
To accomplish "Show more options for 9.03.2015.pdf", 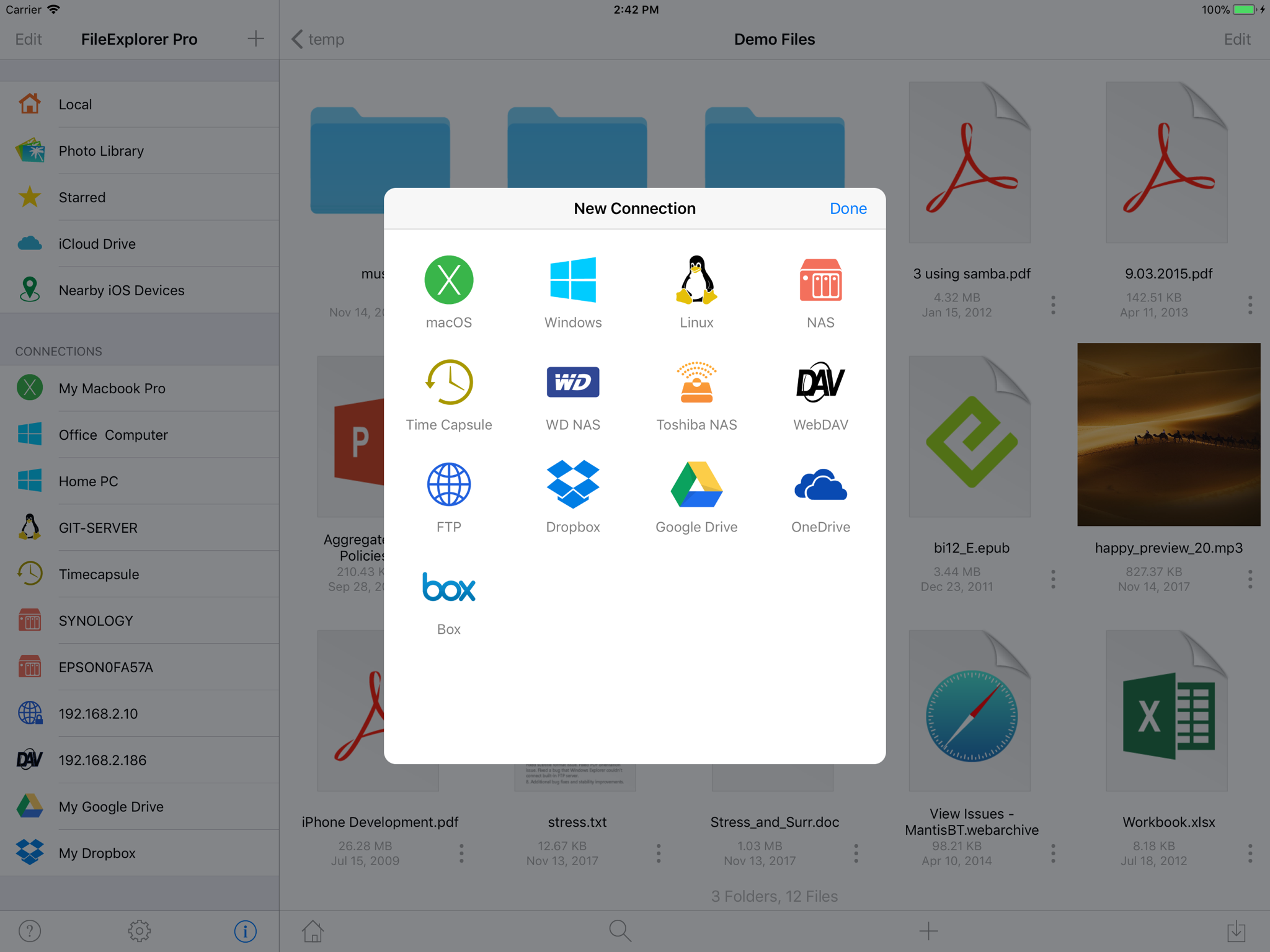I will [x=1250, y=305].
